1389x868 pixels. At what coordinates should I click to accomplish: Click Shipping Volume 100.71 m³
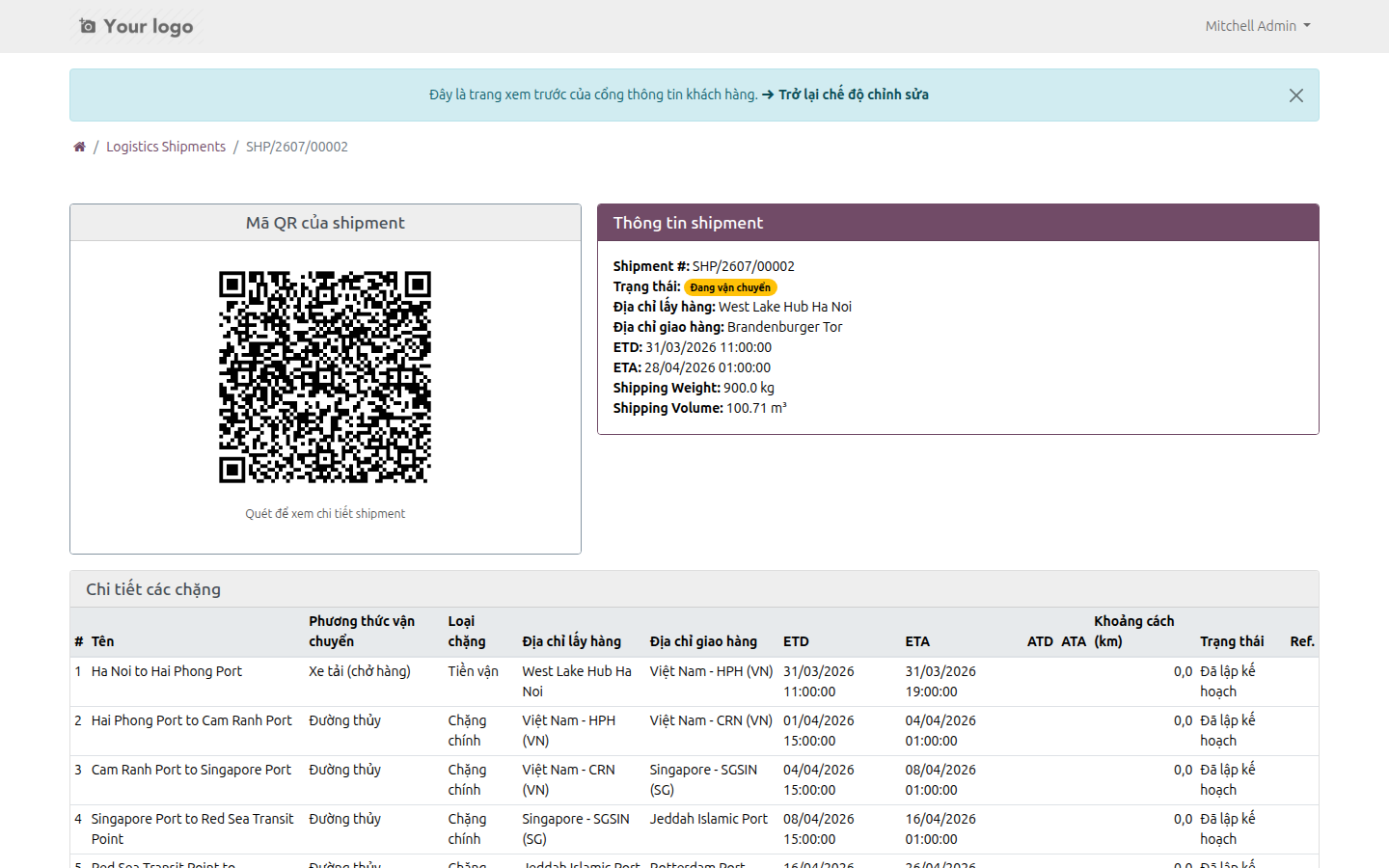pyautogui.click(x=700, y=408)
